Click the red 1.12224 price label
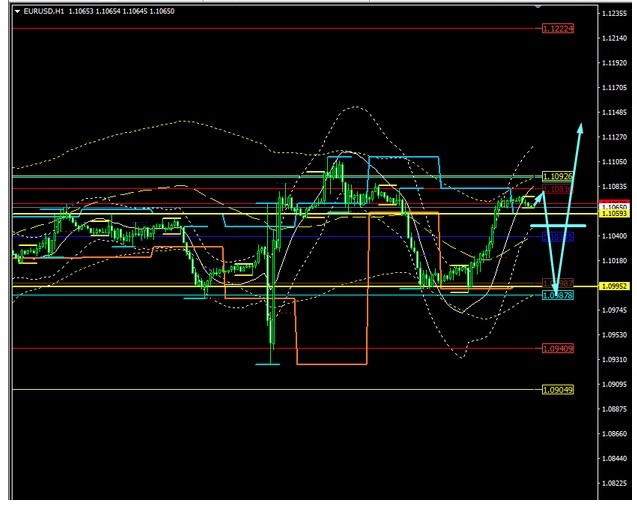This screenshot has width=637, height=506. click(557, 29)
